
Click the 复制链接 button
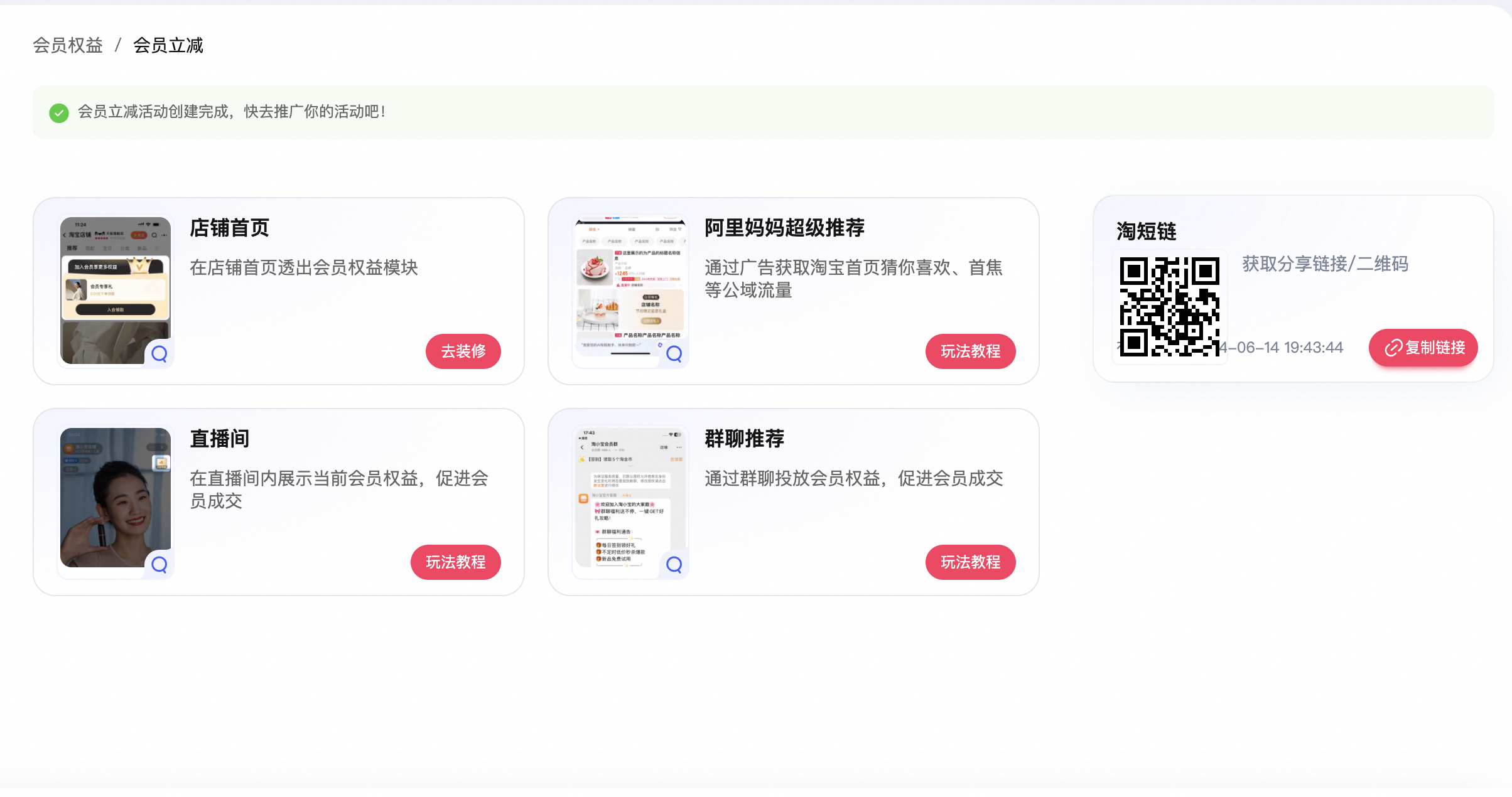(1423, 347)
